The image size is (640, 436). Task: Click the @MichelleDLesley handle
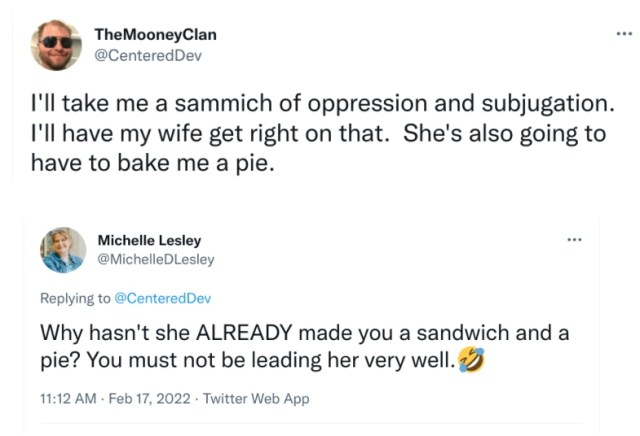155,259
